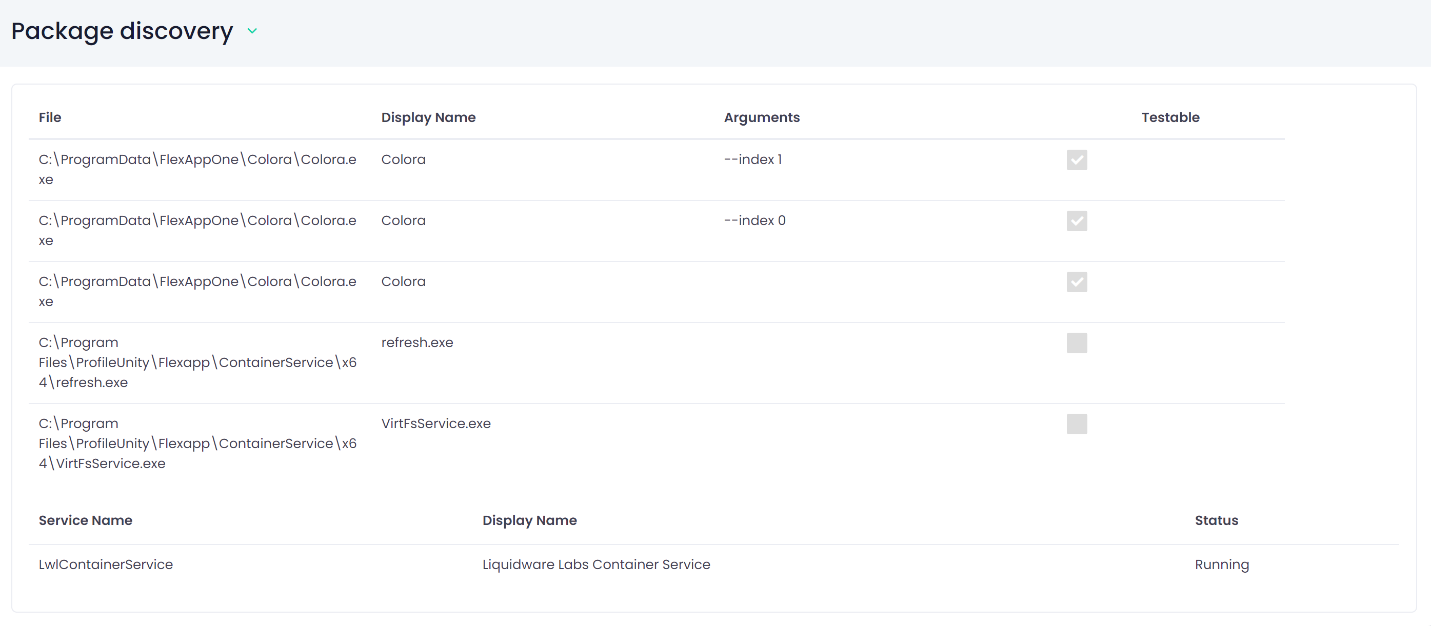The height and width of the screenshot is (626, 1431).
Task: Click Display Name header in the files table
Action: pos(428,117)
